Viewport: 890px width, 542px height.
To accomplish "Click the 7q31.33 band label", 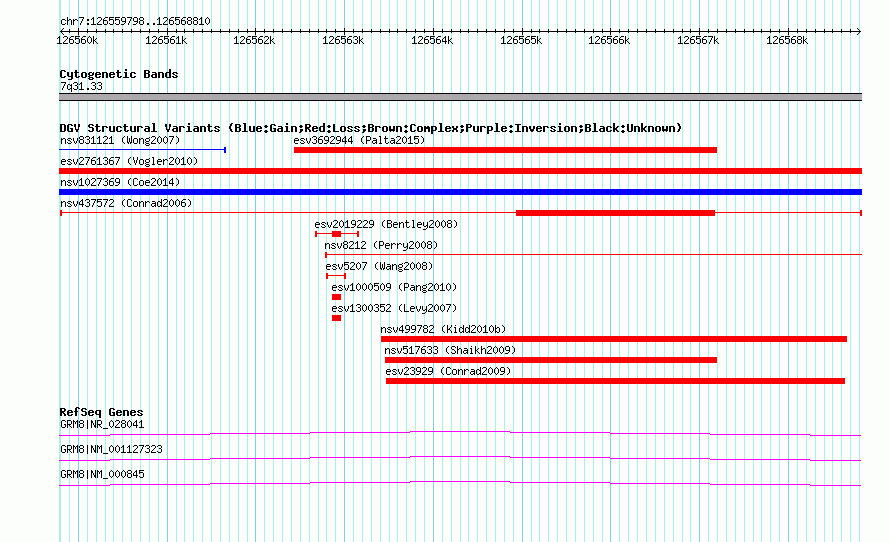I will point(81,86).
